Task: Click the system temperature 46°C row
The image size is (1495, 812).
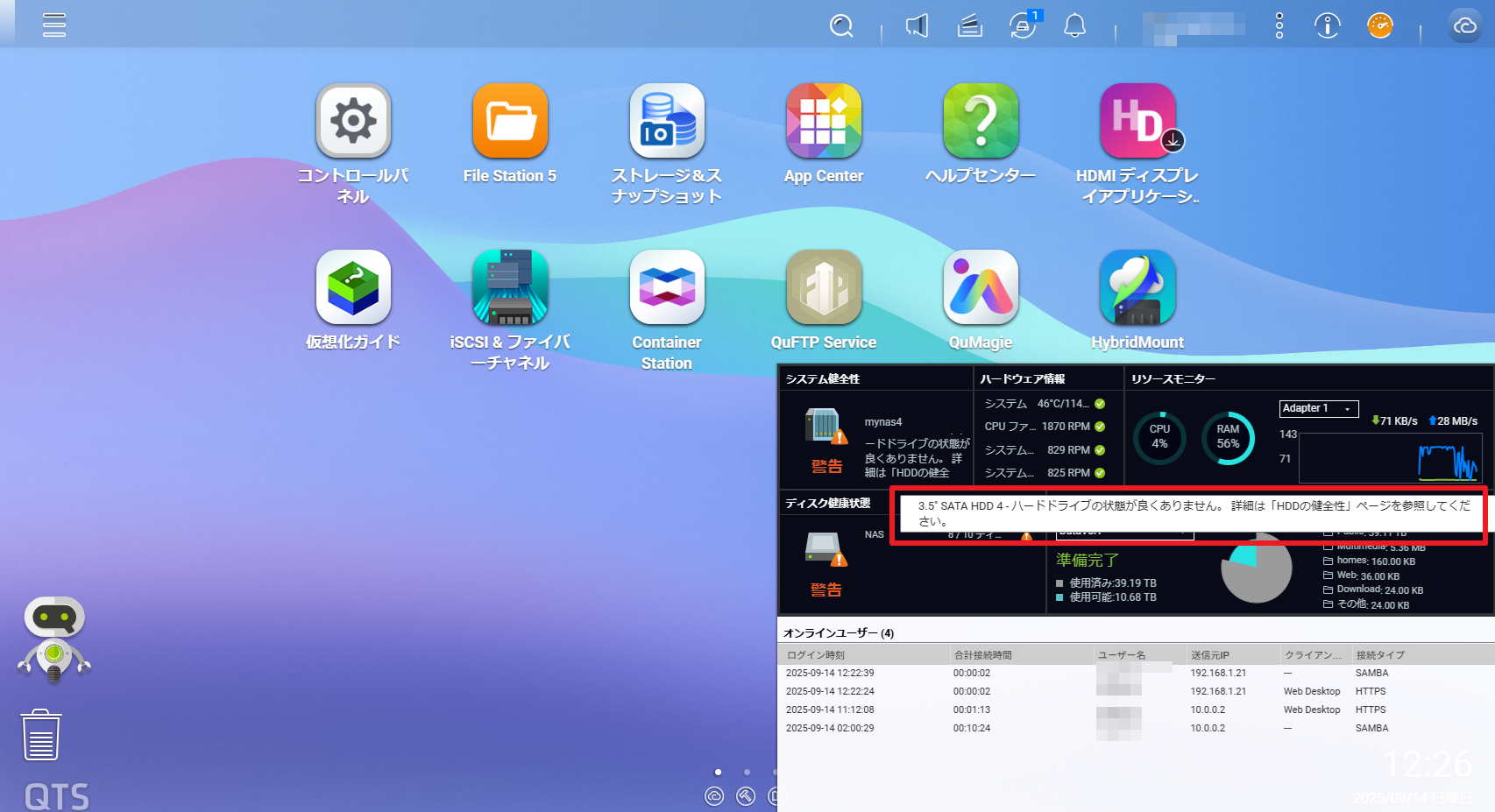Action: [x=1045, y=404]
